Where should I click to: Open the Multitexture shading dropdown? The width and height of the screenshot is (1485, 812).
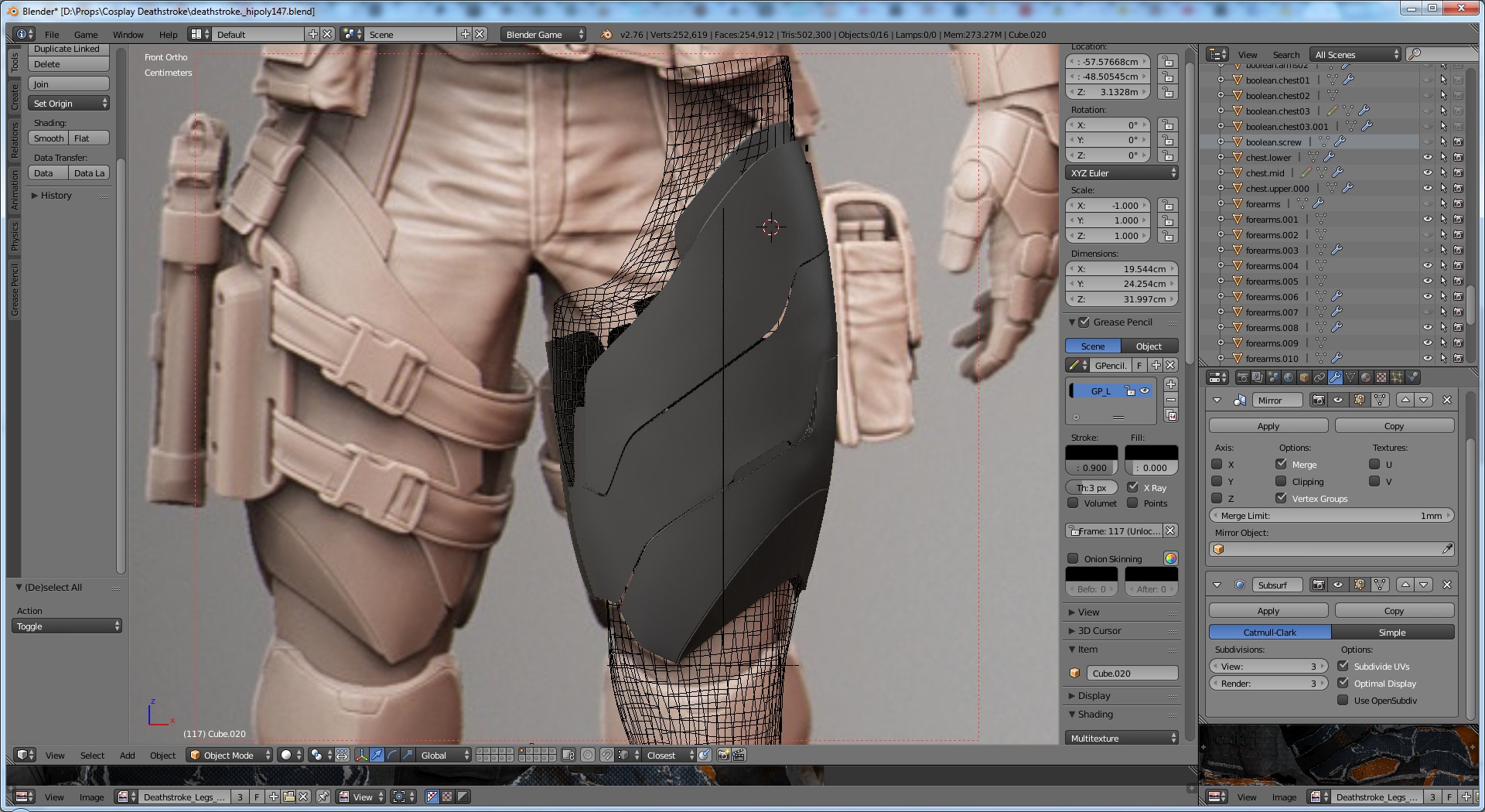(1121, 738)
